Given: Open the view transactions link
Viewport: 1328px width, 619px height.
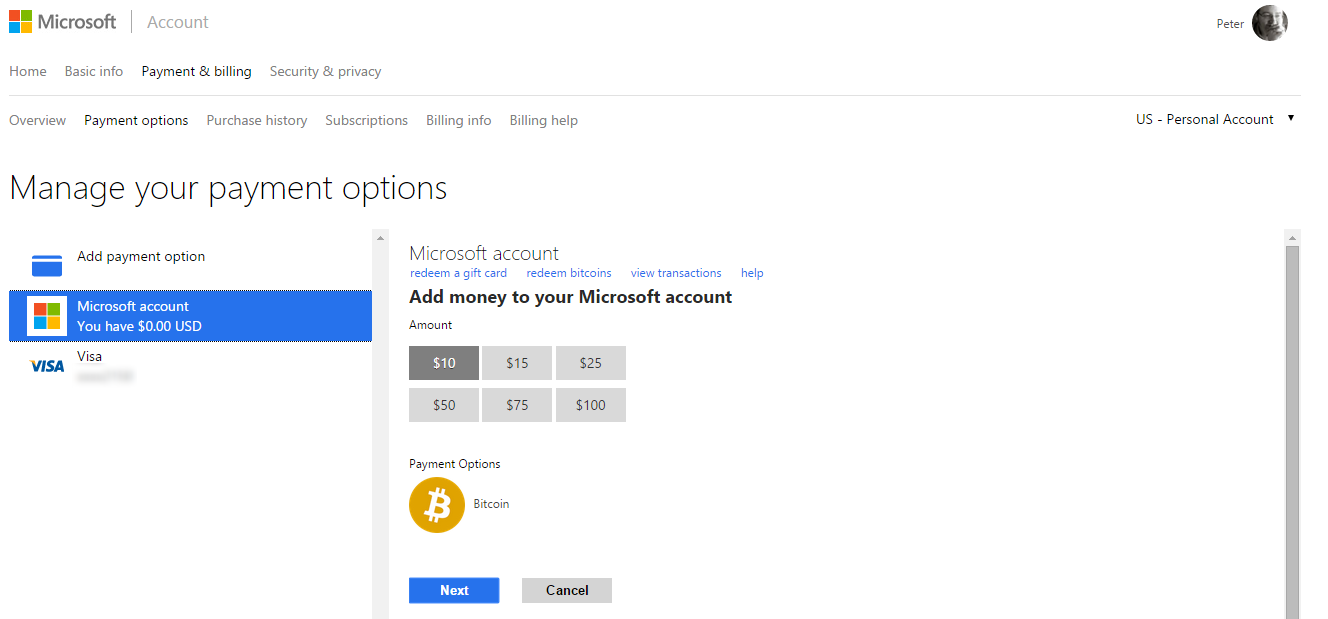Looking at the screenshot, I should [x=676, y=273].
